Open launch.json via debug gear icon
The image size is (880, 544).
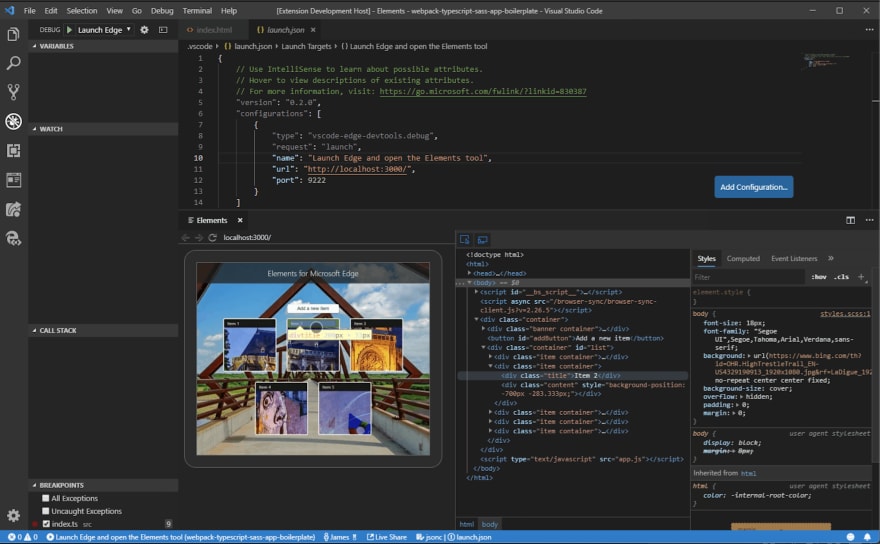point(144,30)
